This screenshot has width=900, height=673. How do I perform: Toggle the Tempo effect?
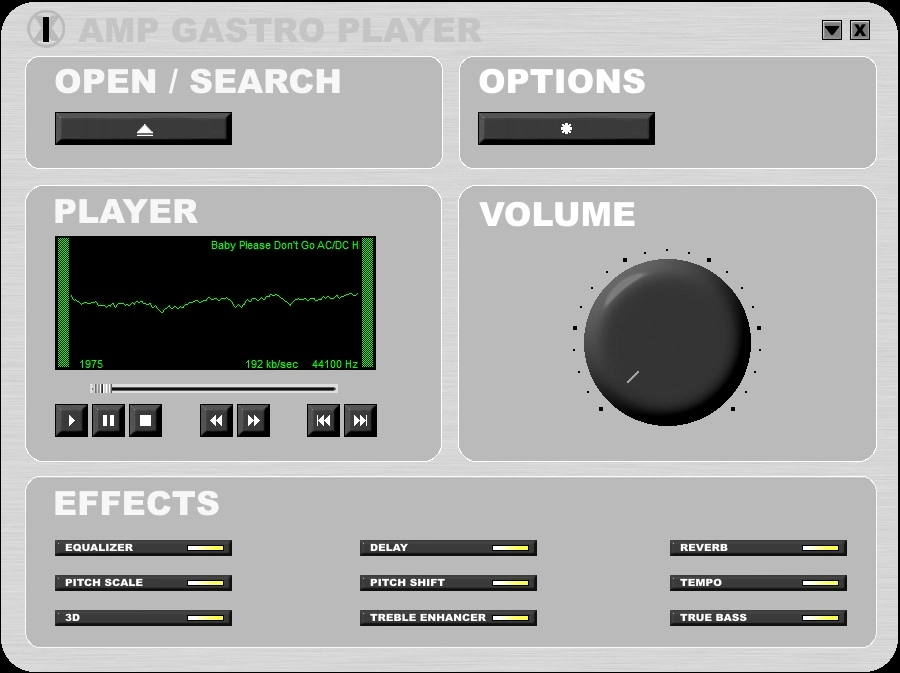[758, 583]
